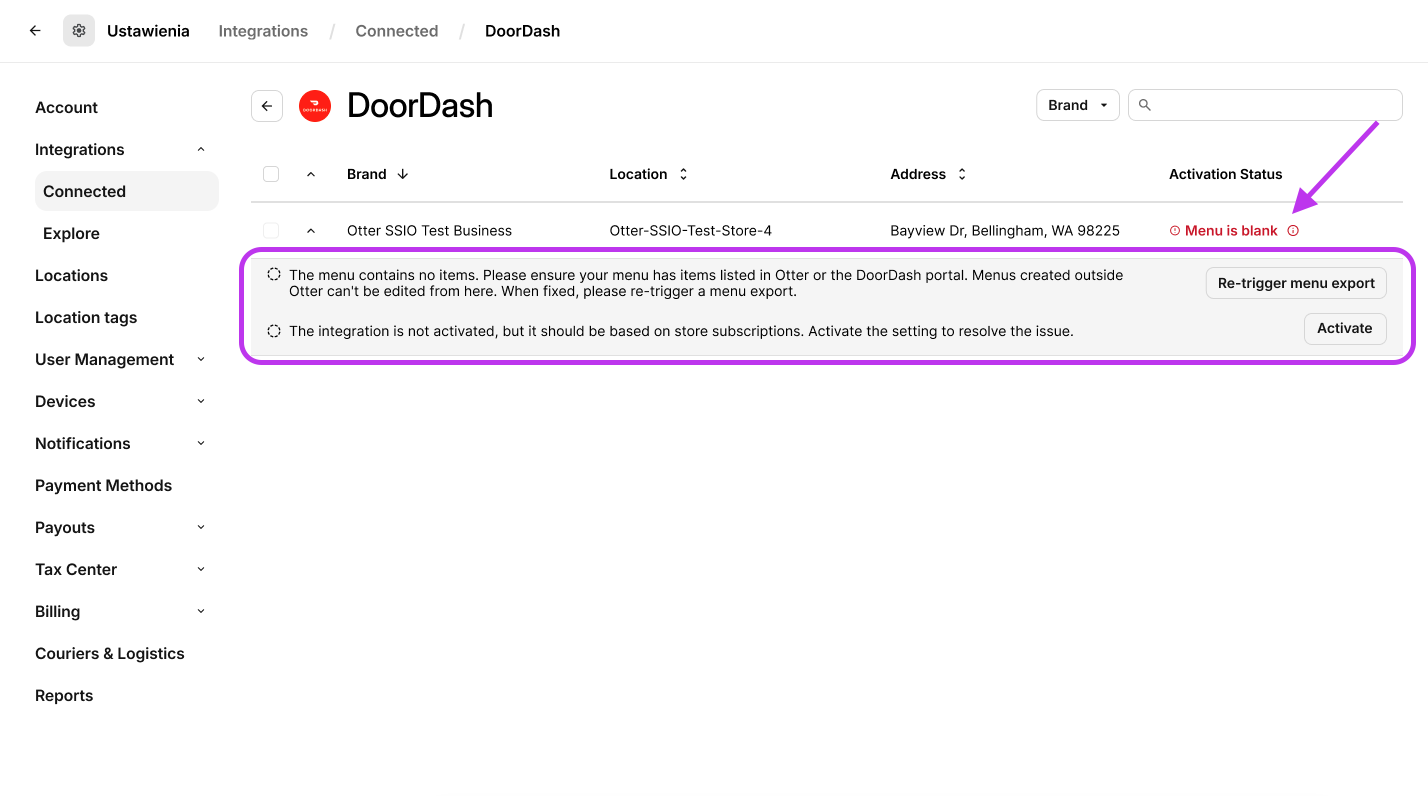This screenshot has width=1428, height=796.
Task: Check the Otter SSIO Test Business row checkbox
Action: [x=271, y=231]
